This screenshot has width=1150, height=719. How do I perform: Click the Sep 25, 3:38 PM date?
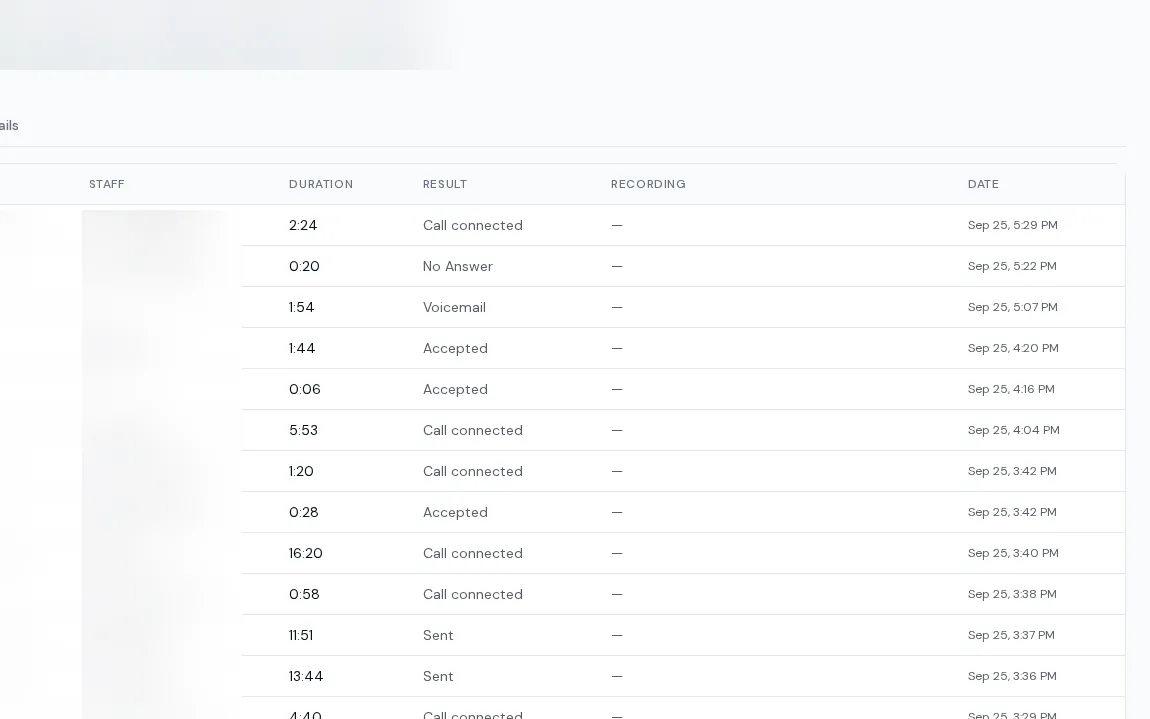click(x=1012, y=595)
